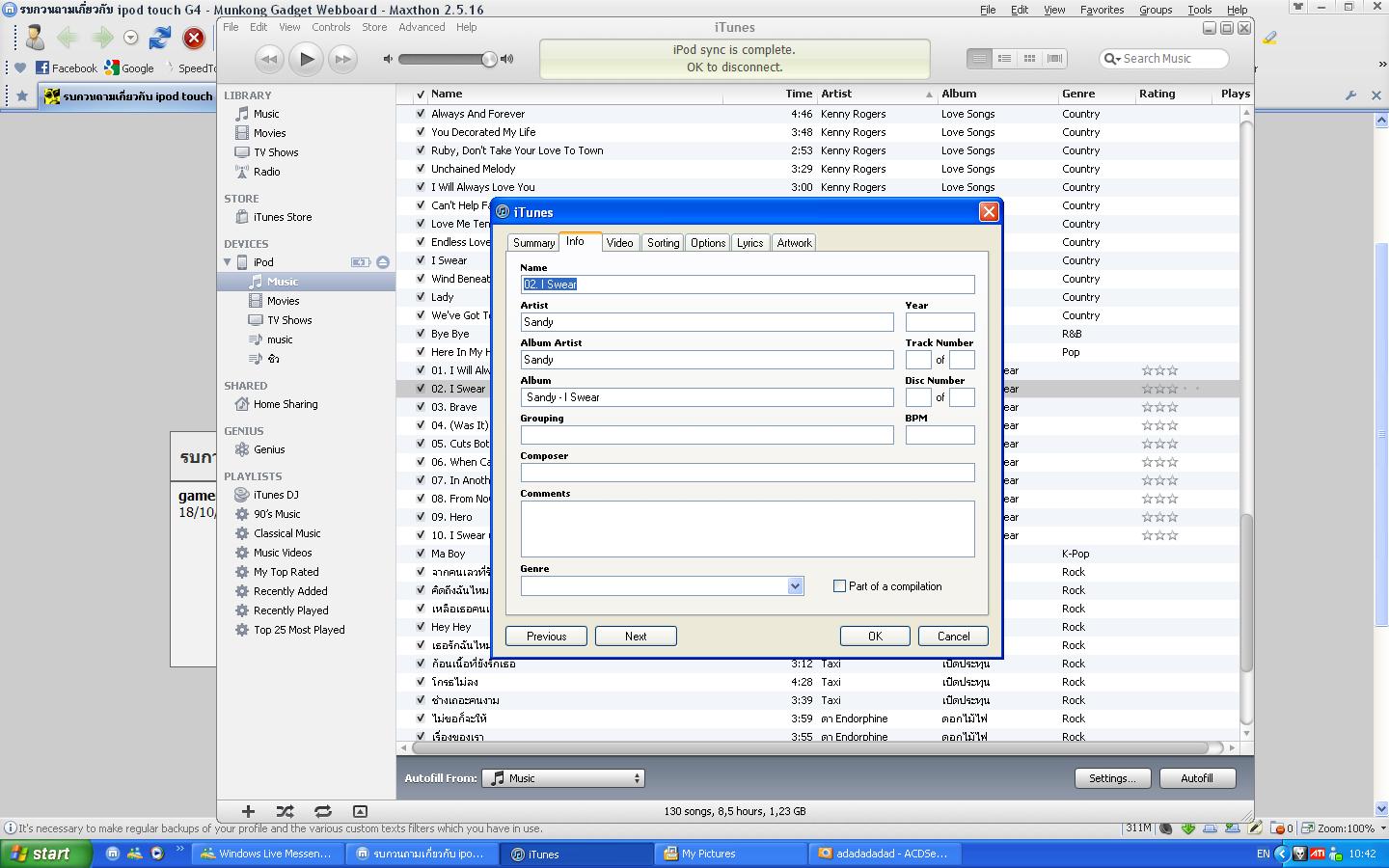Open Radio in the Library section
The height and width of the screenshot is (868, 1389).
coord(267,172)
